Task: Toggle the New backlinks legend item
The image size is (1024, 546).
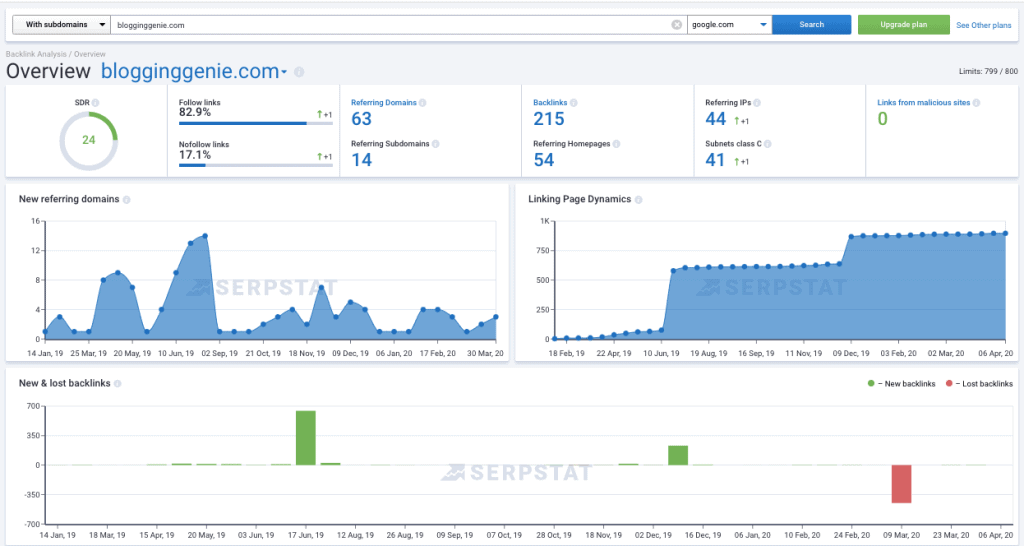Action: 901,383
